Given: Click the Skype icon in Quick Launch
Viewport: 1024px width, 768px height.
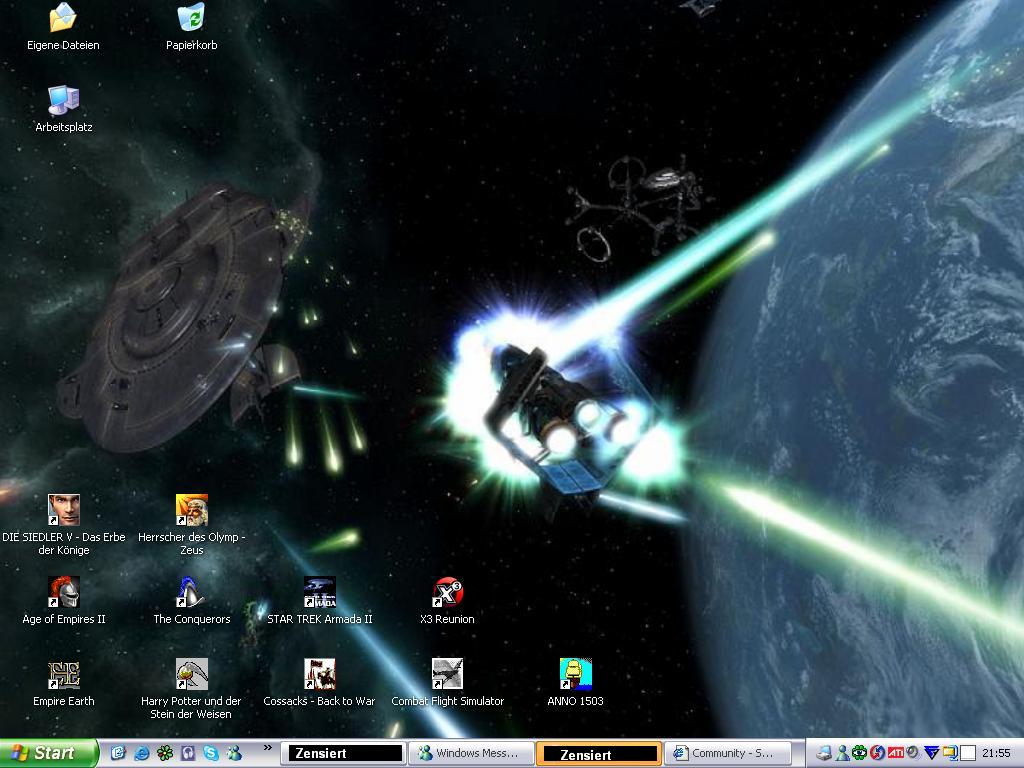Looking at the screenshot, I should point(211,753).
